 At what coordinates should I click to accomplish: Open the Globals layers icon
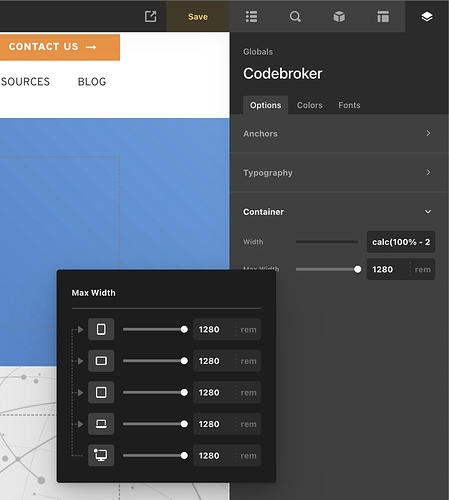click(427, 16)
